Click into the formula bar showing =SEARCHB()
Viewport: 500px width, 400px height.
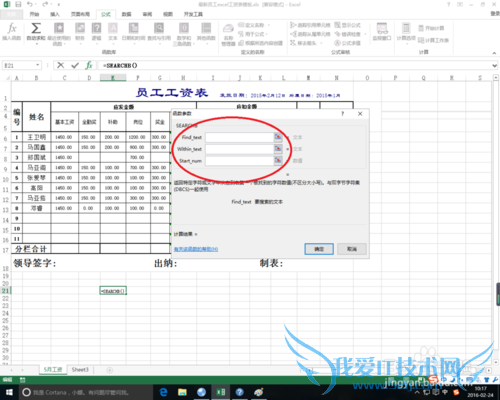pos(295,66)
